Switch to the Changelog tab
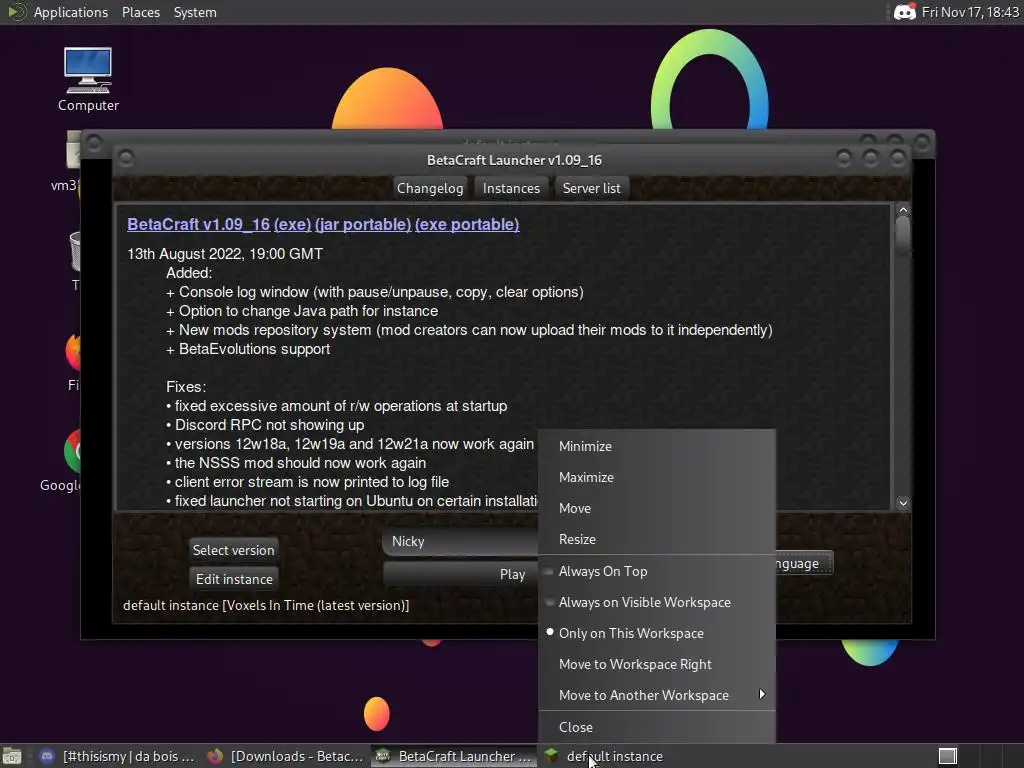1024x768 pixels. click(430, 188)
